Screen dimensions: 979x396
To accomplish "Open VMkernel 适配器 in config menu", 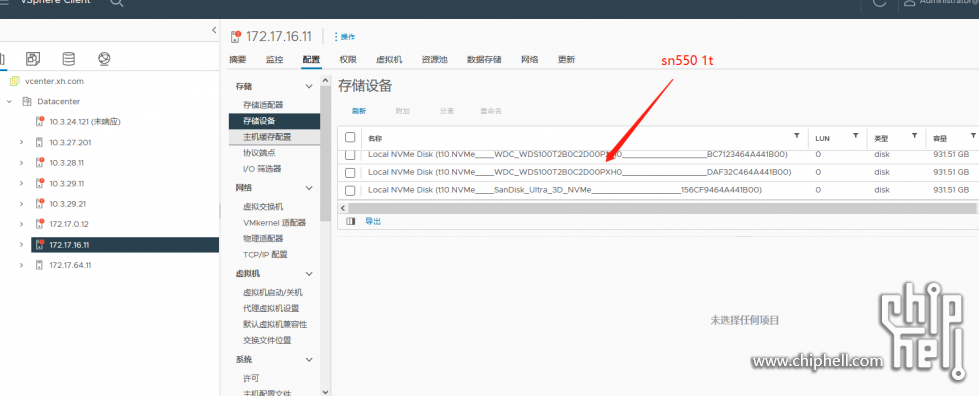I will click(x=274, y=222).
